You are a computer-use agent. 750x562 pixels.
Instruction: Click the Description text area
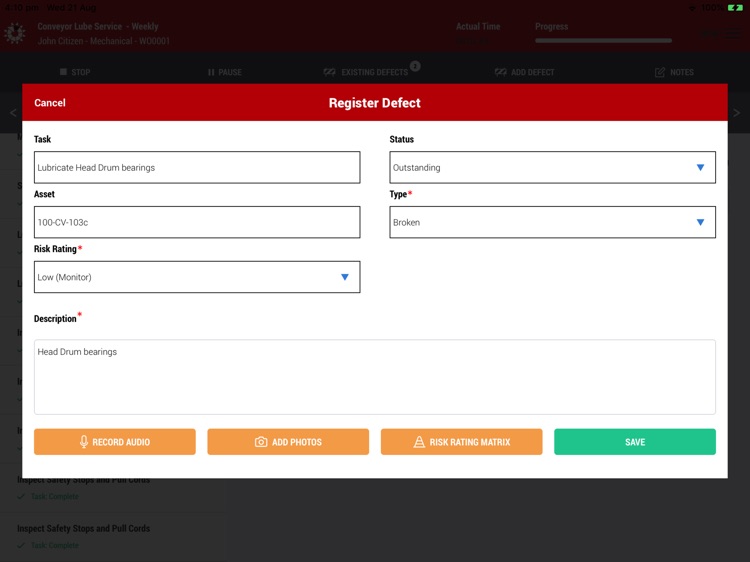tap(375, 377)
